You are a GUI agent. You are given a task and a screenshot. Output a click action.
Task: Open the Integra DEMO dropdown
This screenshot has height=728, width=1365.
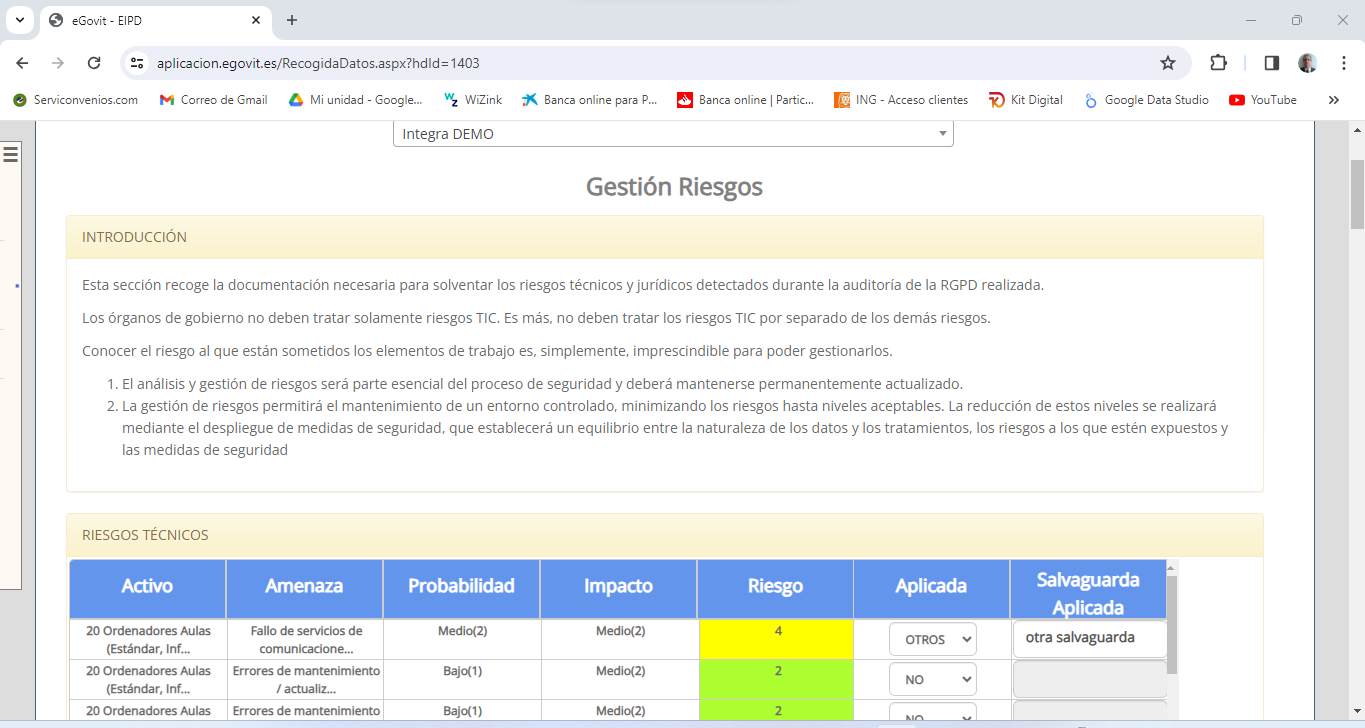pos(673,134)
